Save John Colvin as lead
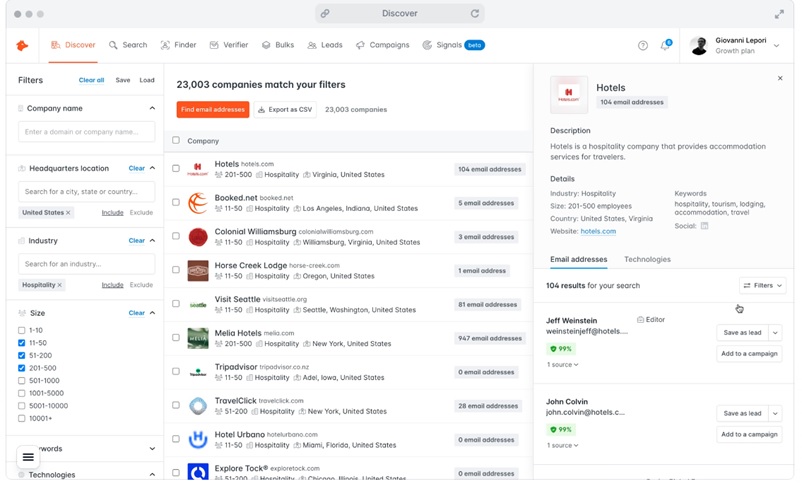The height and width of the screenshot is (484, 802). (x=742, y=413)
